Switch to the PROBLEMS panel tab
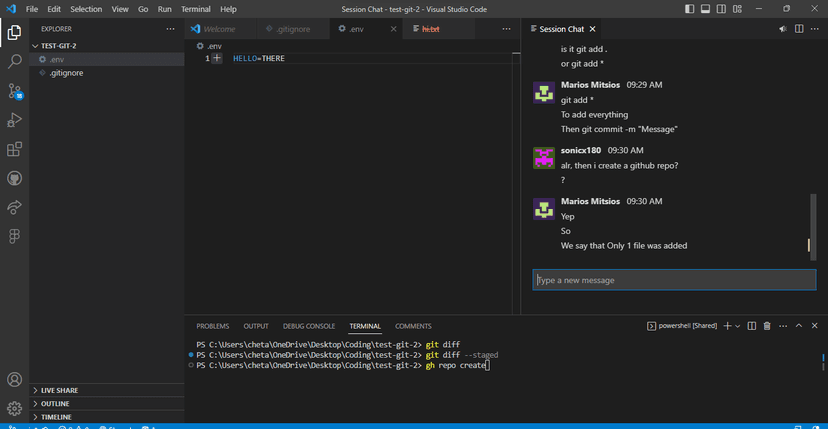Screen dimensions: 828x429 [x=212, y=326]
